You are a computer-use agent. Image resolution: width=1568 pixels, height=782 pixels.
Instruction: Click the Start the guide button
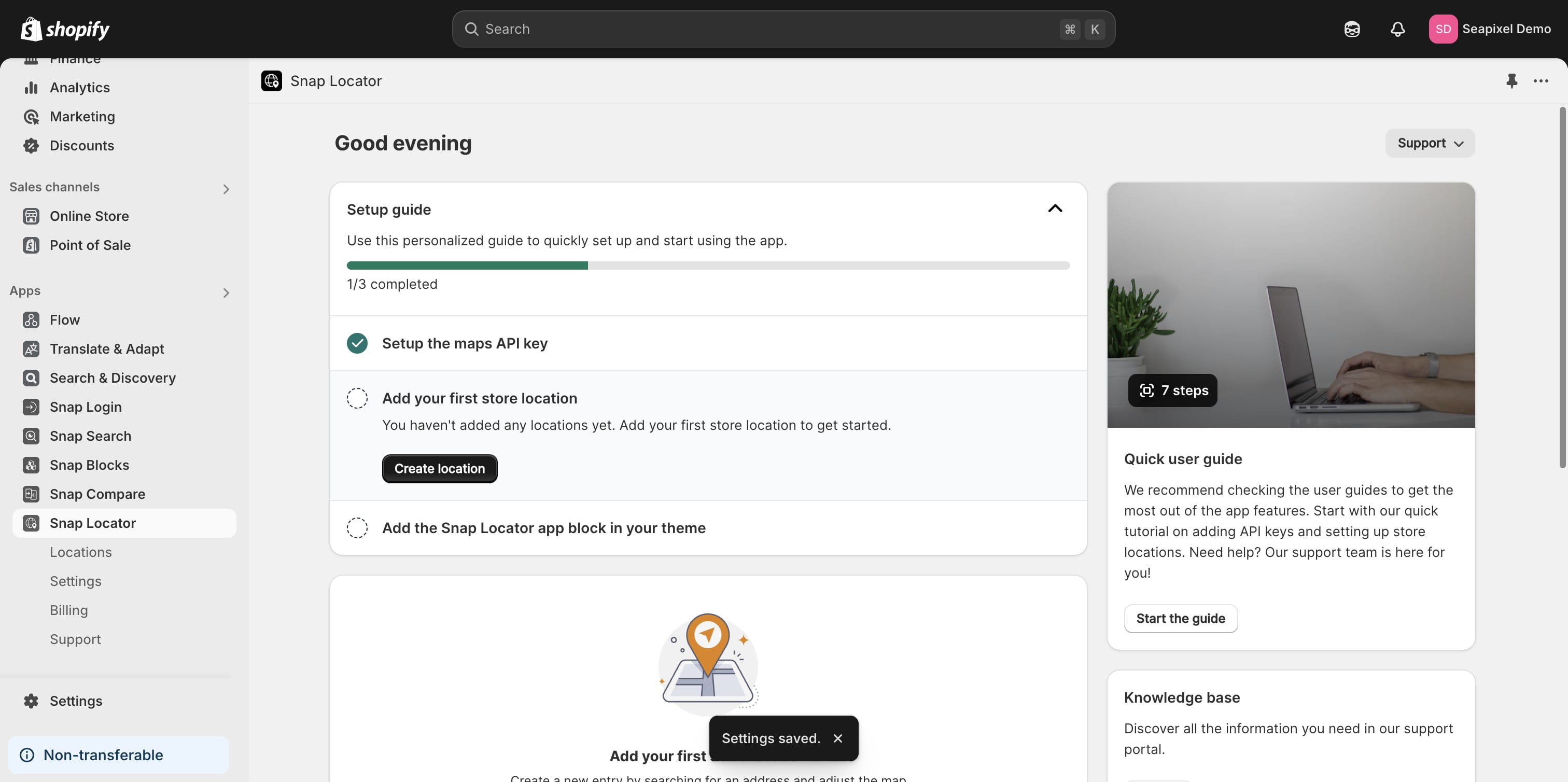point(1180,618)
